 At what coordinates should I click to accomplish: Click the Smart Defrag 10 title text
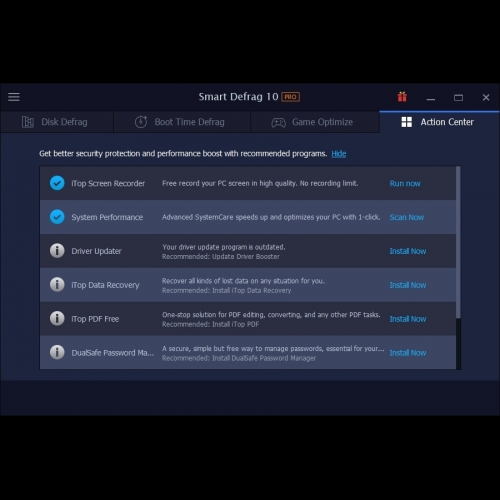[x=238, y=97]
